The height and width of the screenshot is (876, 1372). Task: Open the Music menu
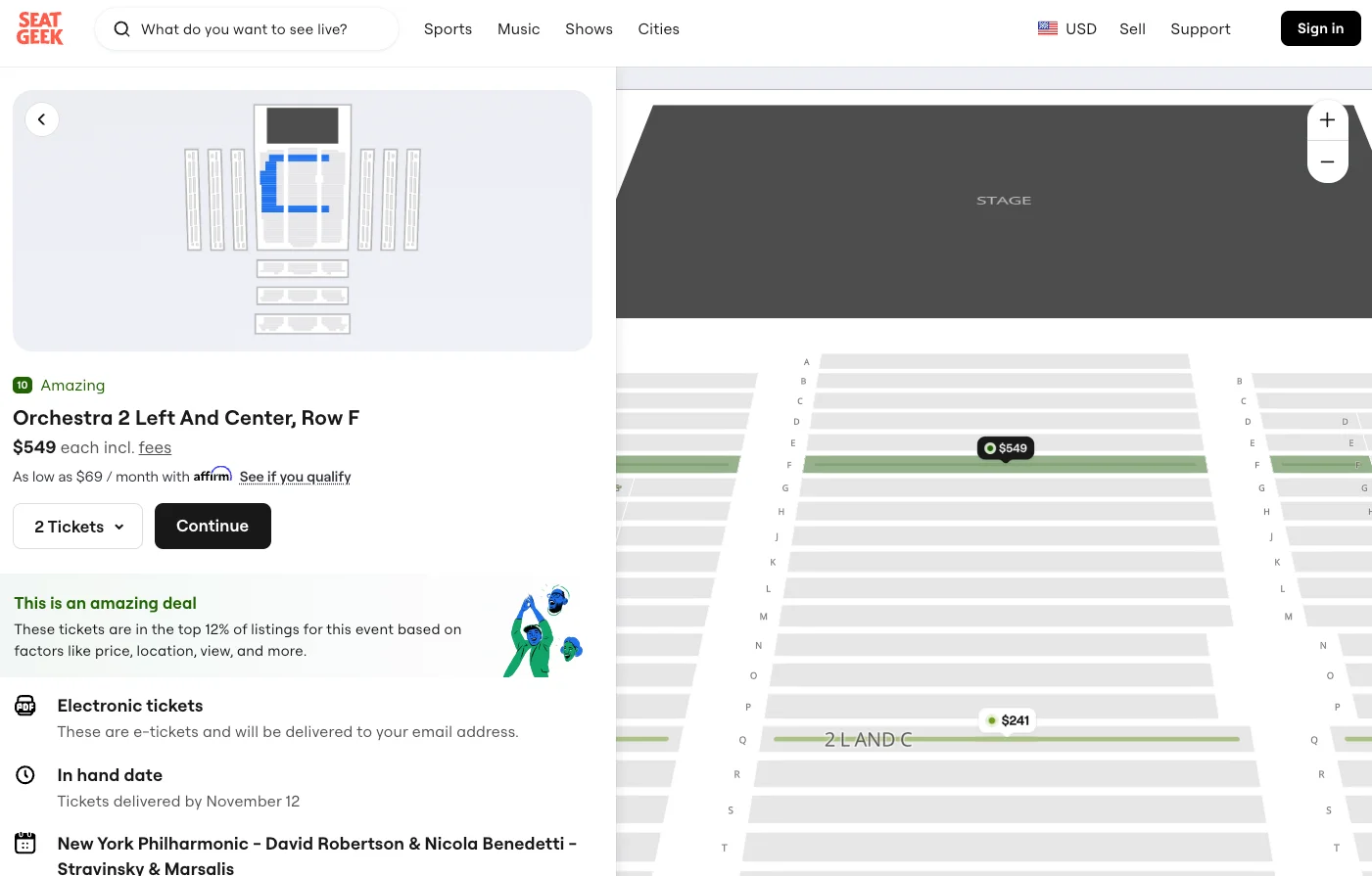tap(518, 29)
